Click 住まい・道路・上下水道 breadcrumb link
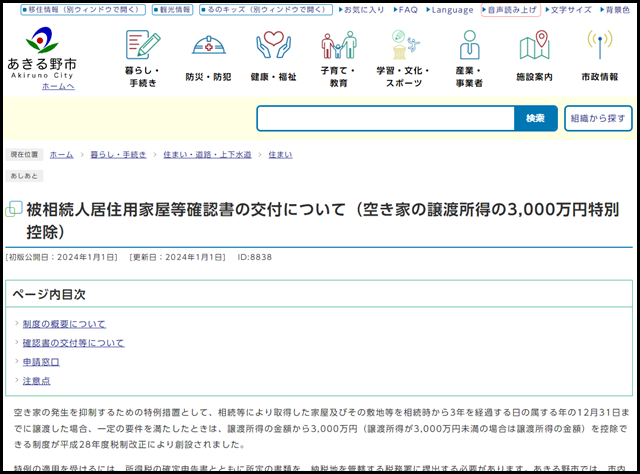Viewport: 640px width, 474px height. tap(207, 155)
